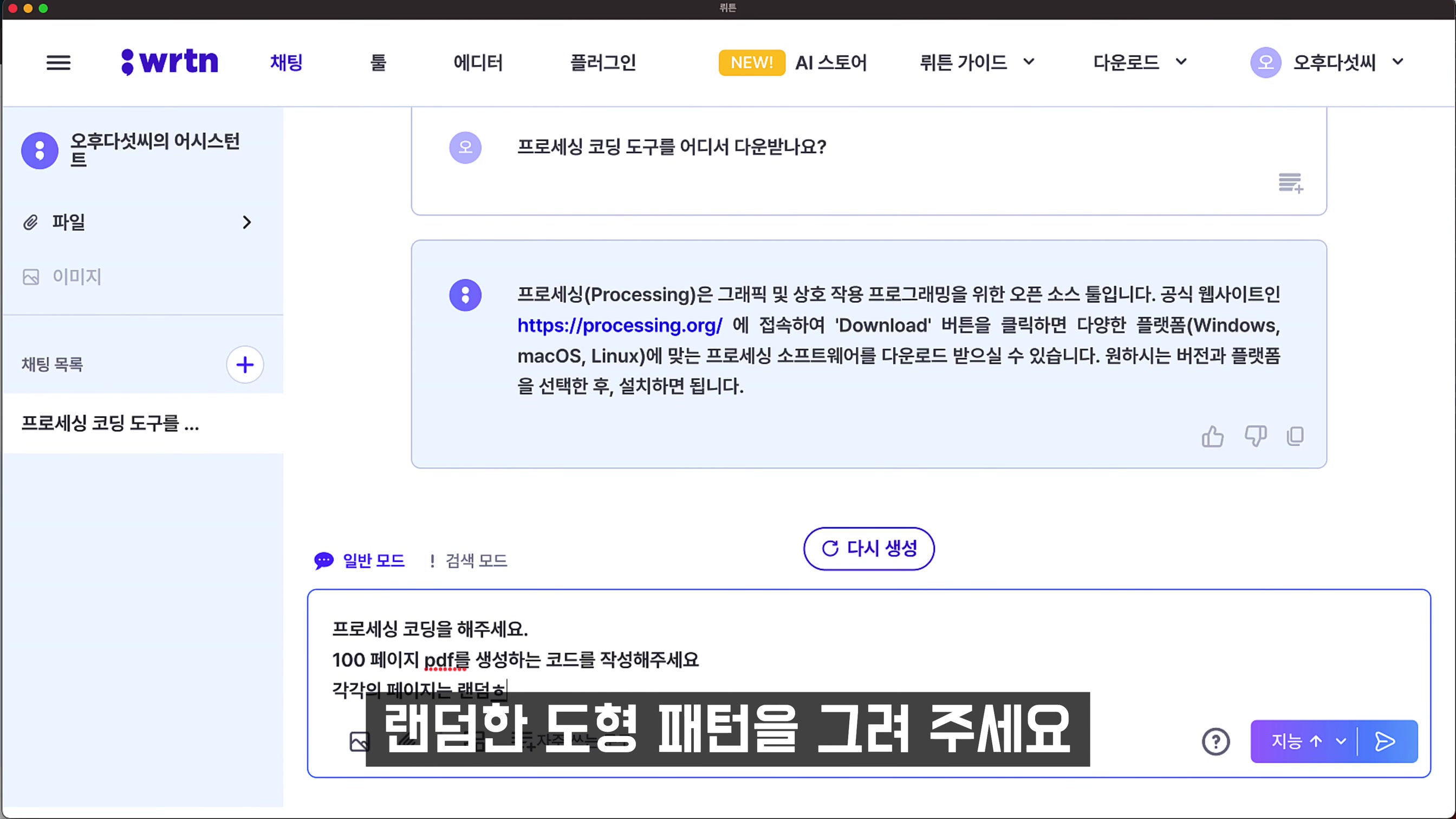Attach an image using the input box image icon

tap(359, 741)
